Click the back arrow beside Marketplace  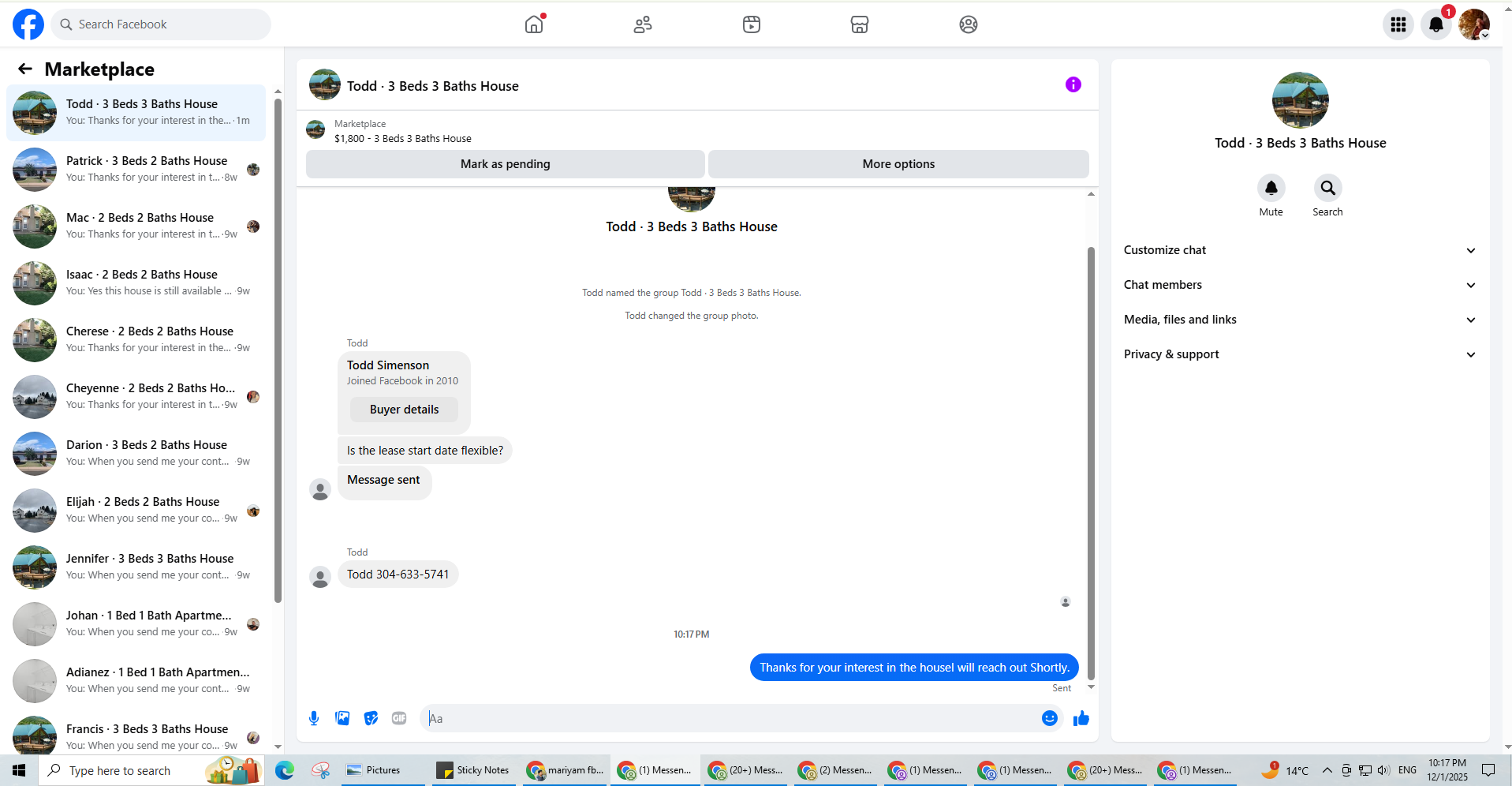tap(25, 69)
